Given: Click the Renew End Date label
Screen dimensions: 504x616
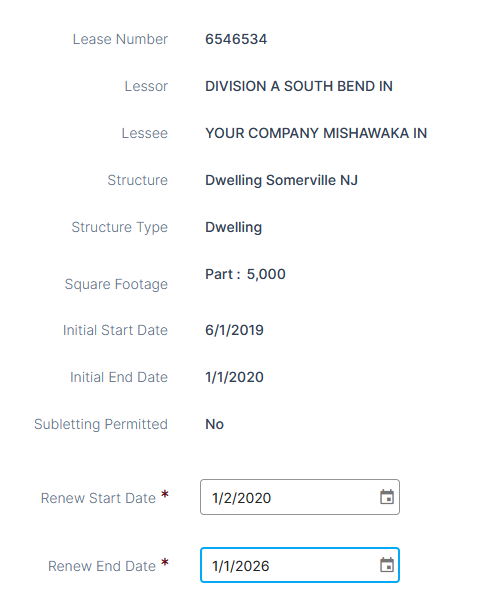Looking at the screenshot, I should pyautogui.click(x=102, y=566).
